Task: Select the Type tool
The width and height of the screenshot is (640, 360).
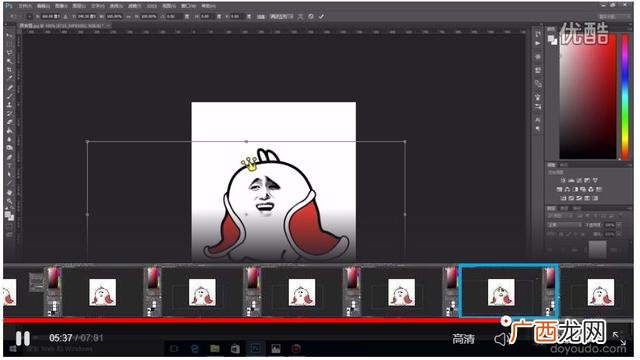Action: tap(9, 165)
